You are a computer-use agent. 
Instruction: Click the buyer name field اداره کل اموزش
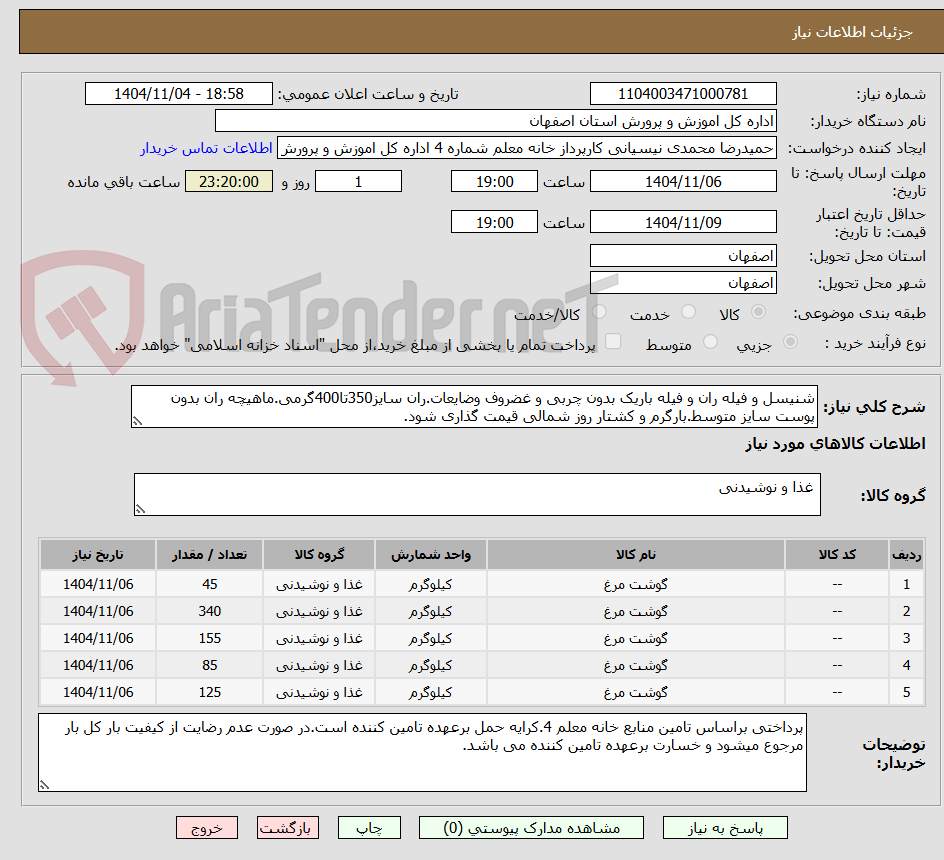495,121
